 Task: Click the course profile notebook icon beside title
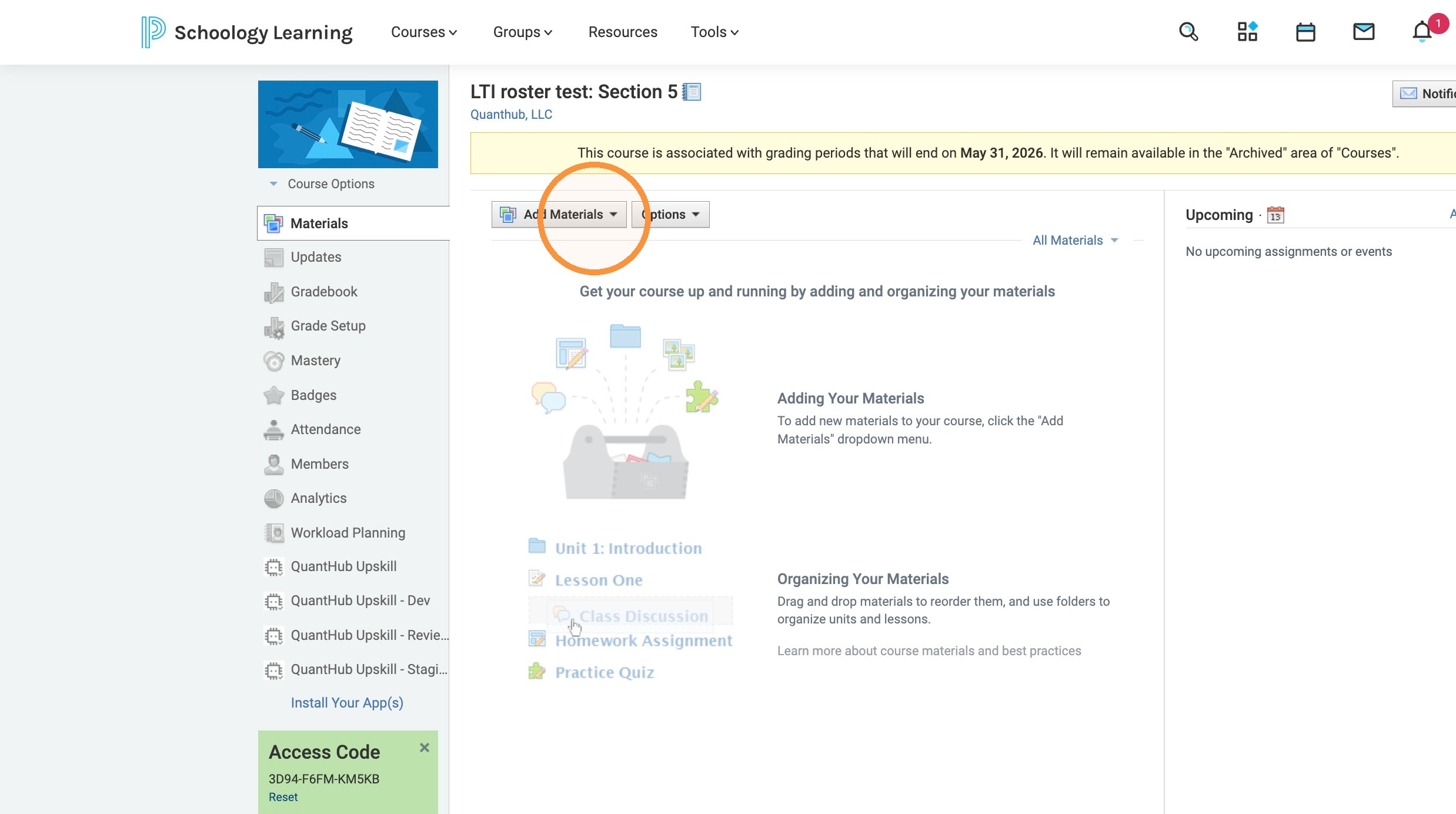[692, 92]
